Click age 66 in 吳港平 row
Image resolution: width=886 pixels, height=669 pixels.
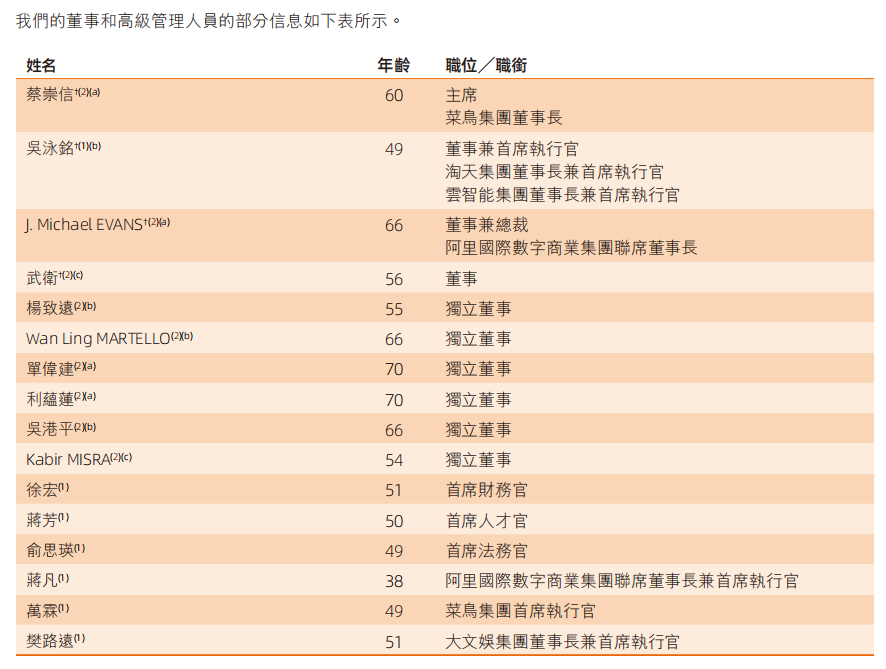point(394,431)
